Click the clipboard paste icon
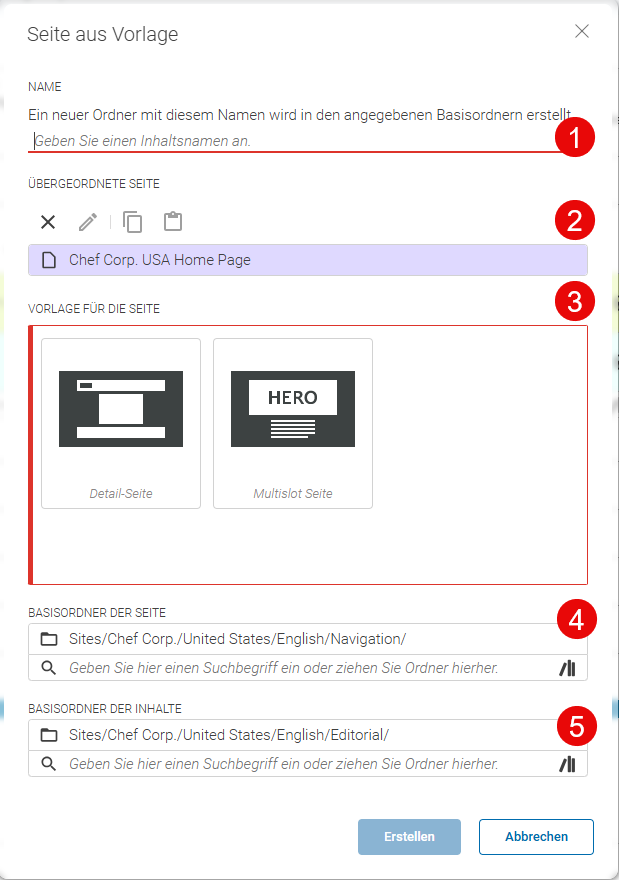This screenshot has height=880, width=619. pos(173,221)
